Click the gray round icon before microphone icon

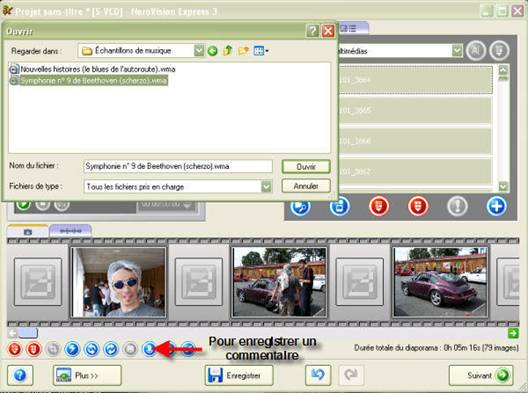point(130,349)
